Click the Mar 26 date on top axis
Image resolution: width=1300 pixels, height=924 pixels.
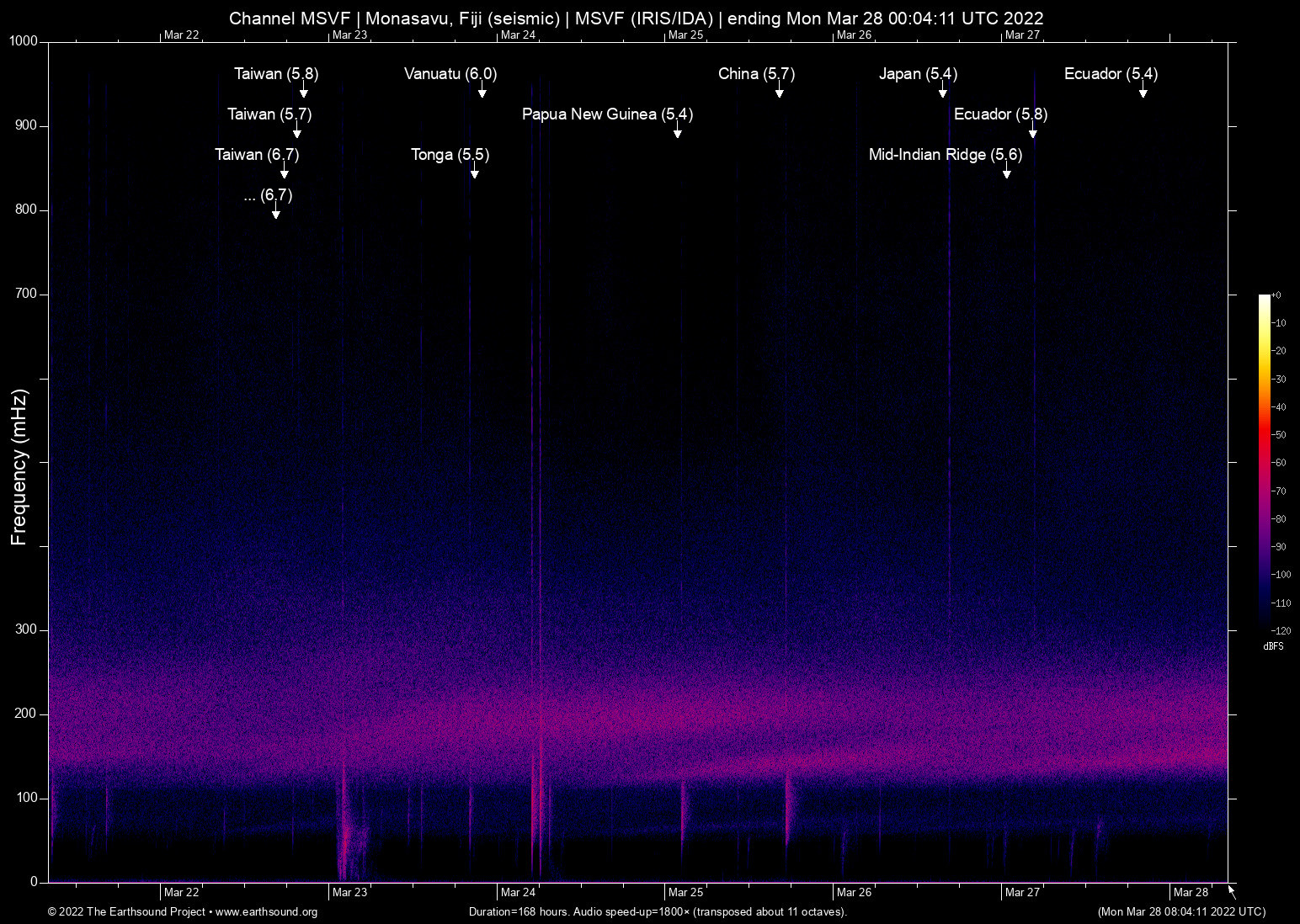(854, 35)
